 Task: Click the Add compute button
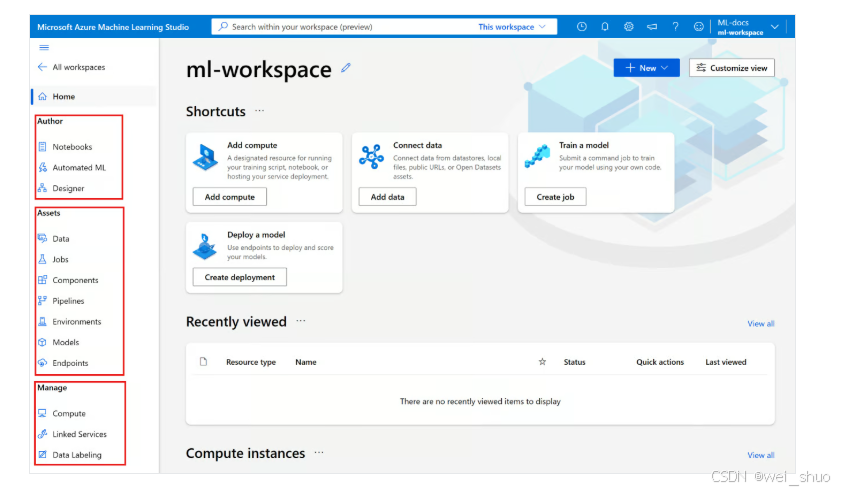tap(230, 197)
